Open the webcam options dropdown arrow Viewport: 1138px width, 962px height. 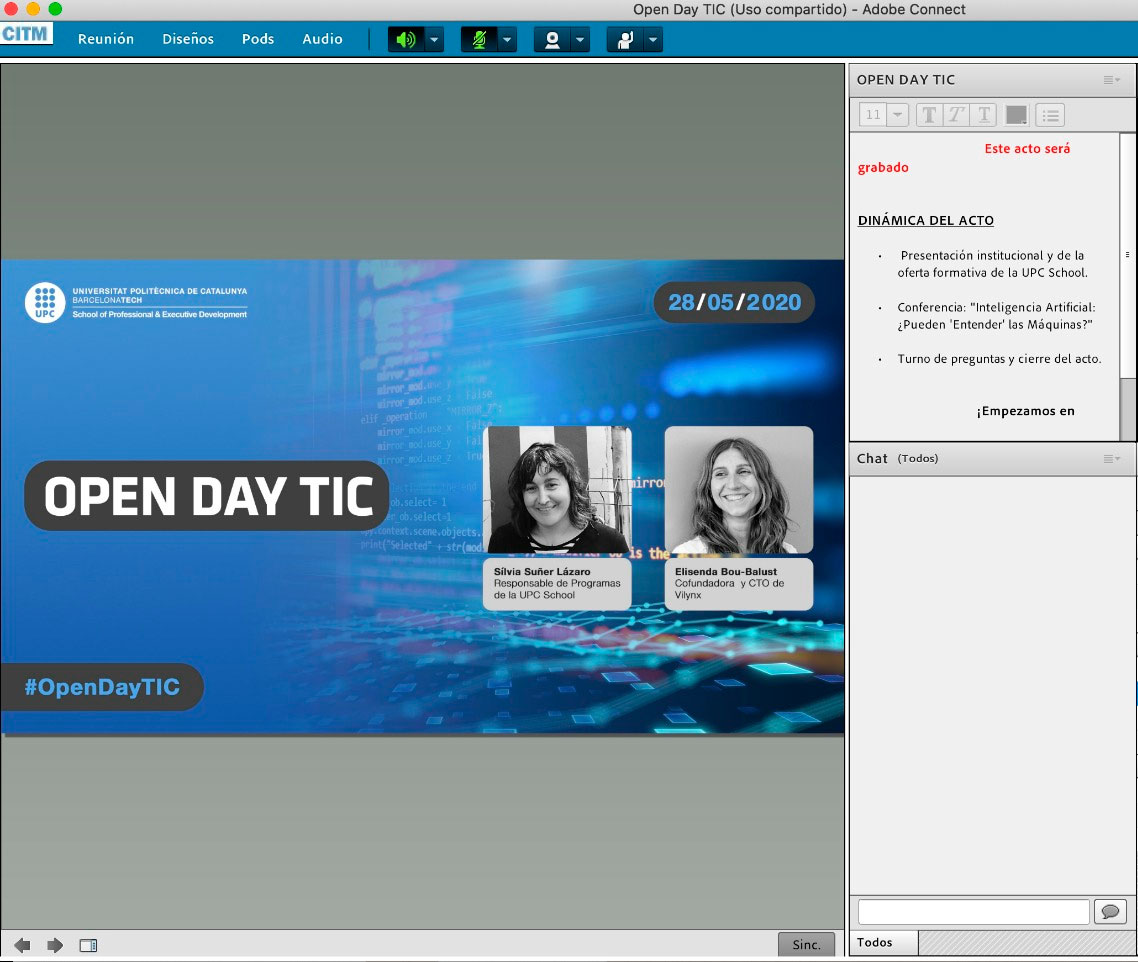pyautogui.click(x=580, y=40)
